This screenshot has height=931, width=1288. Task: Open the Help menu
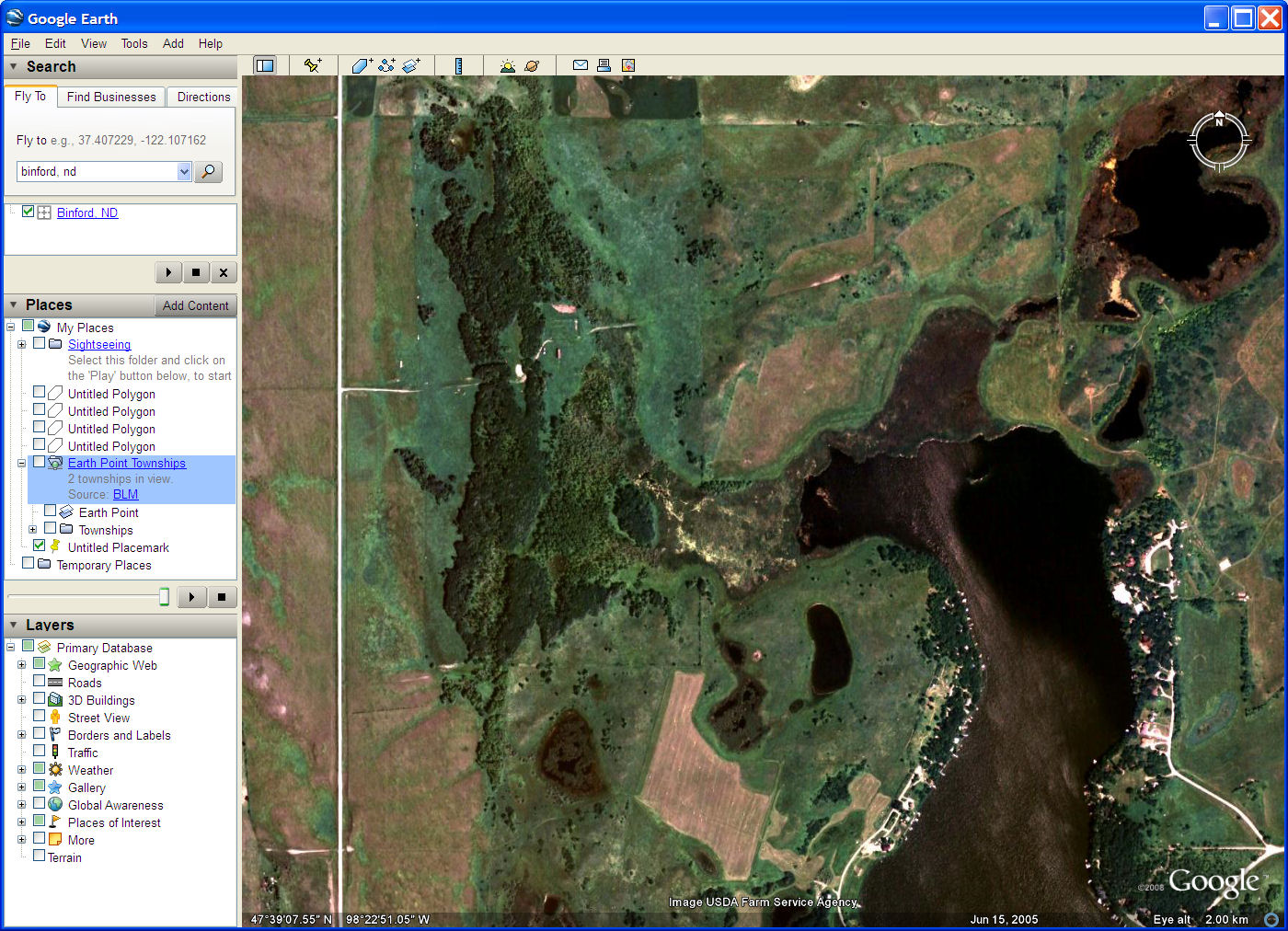pyautogui.click(x=211, y=43)
